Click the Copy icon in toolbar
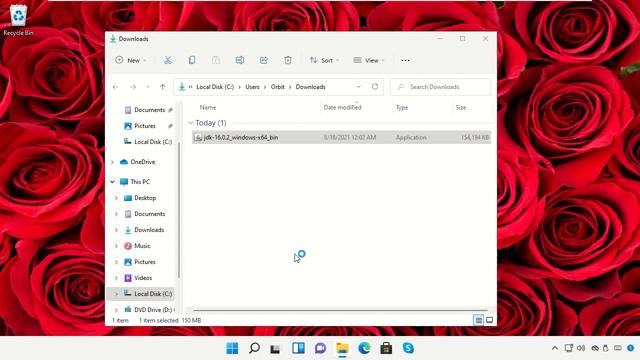 [x=192, y=60]
